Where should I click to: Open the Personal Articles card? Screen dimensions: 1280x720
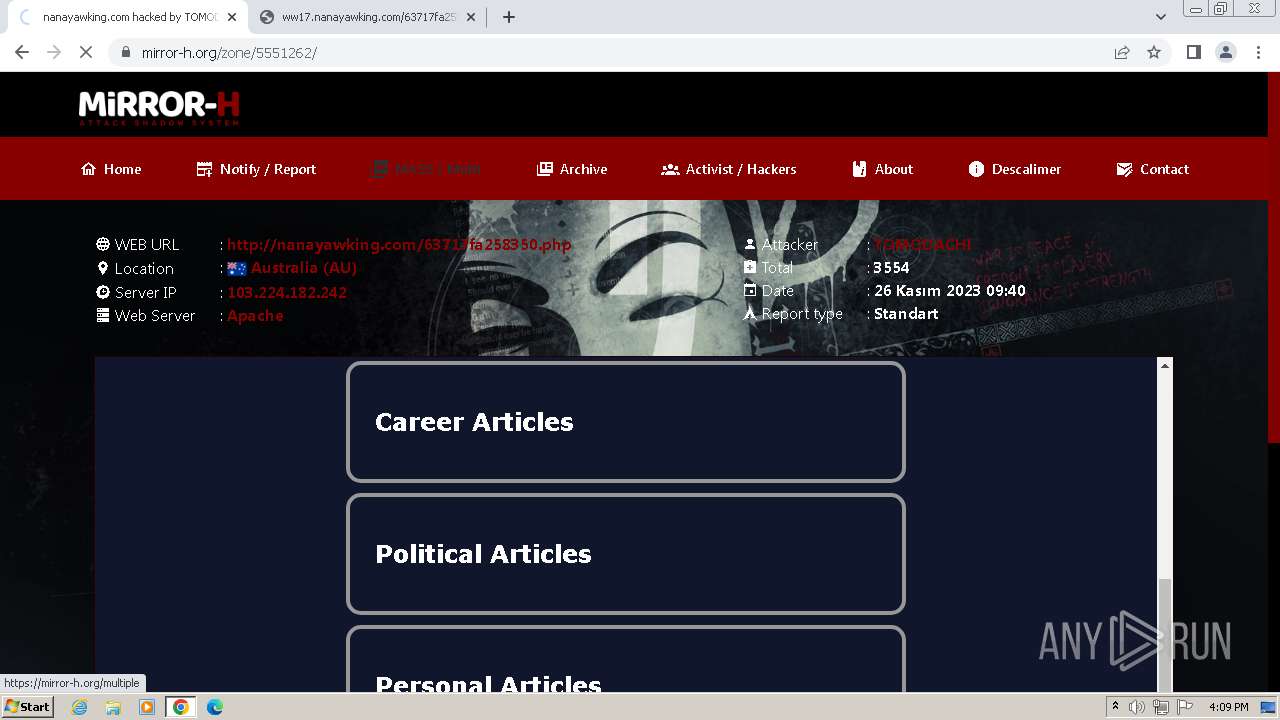[x=626, y=659]
